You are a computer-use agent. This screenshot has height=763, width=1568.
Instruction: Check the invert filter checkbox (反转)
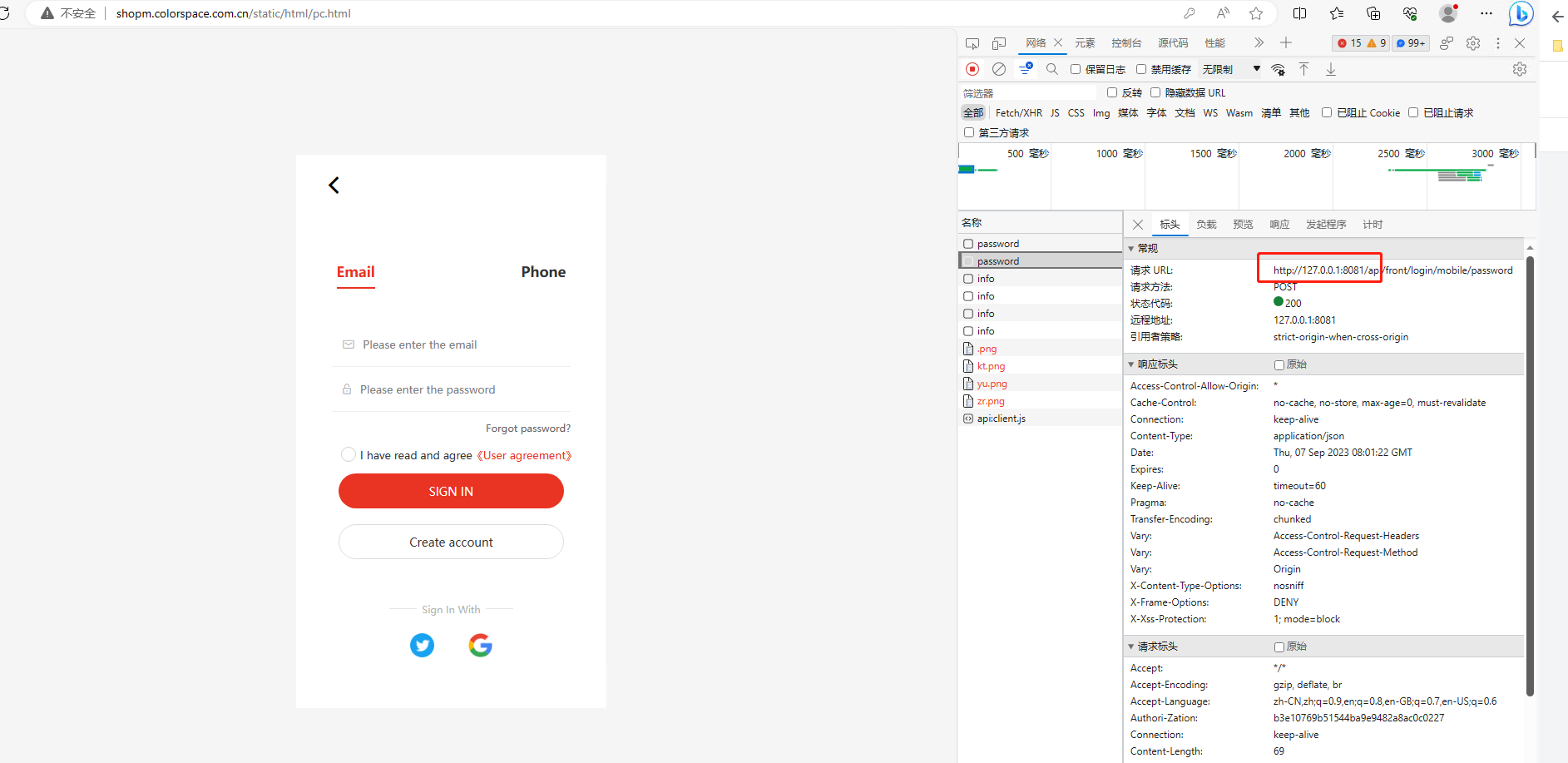coord(1112,92)
